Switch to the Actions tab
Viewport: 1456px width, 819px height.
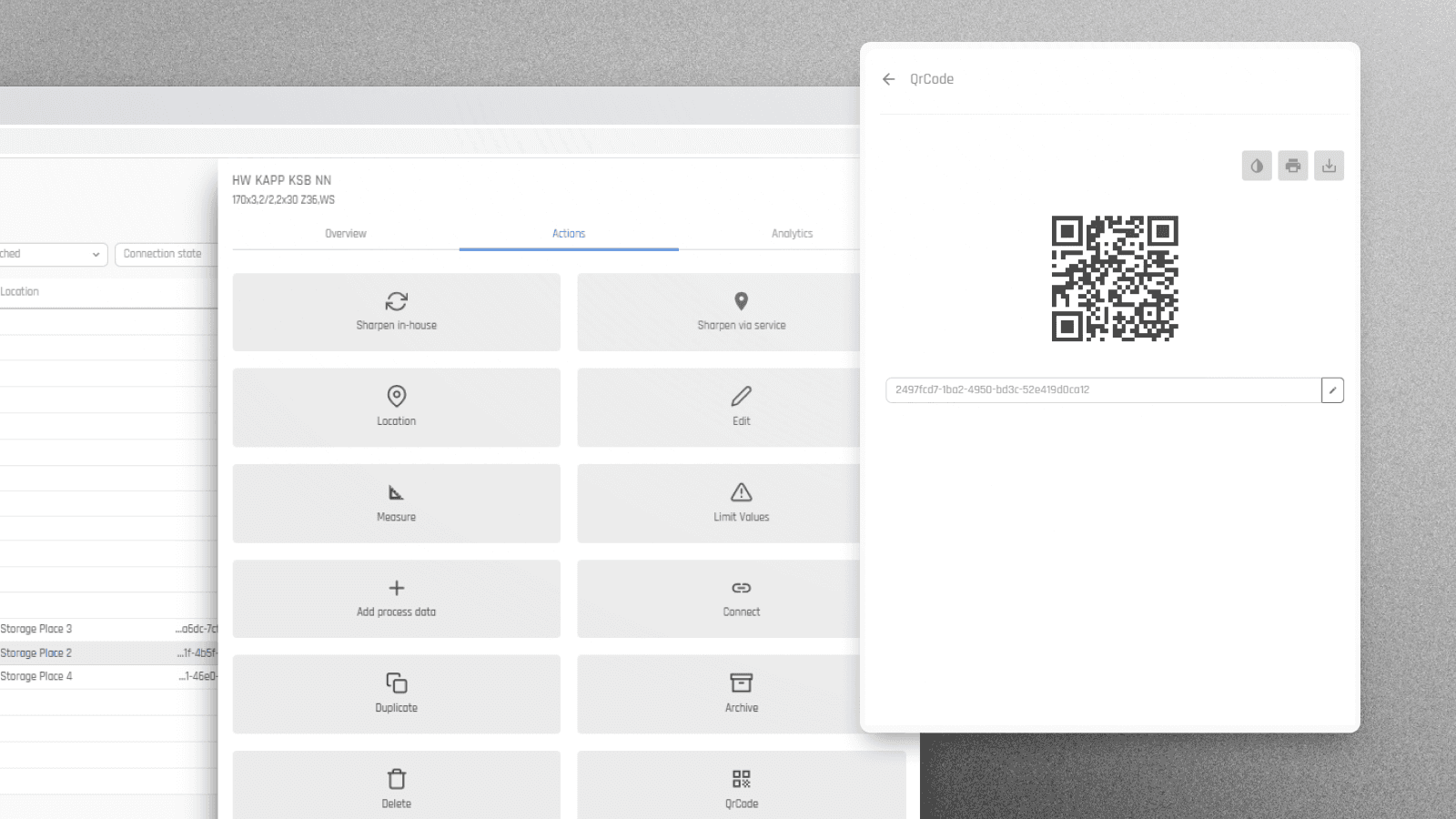[x=569, y=234]
